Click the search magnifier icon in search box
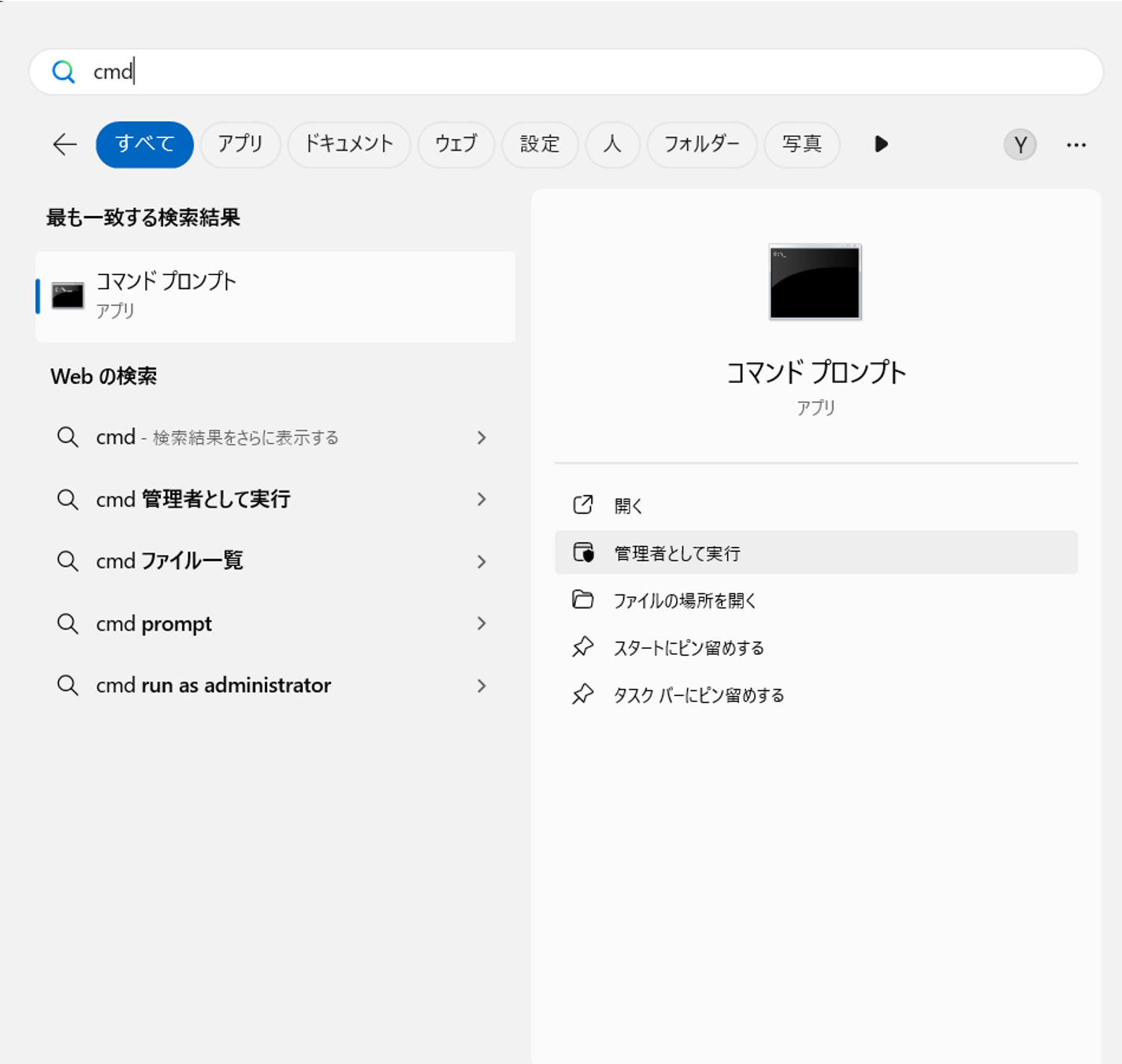The image size is (1122, 1064). (63, 72)
